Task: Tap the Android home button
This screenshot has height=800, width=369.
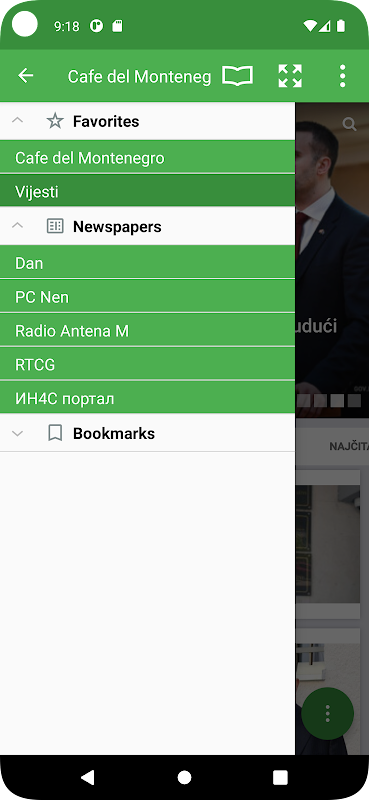Action: tap(184, 777)
